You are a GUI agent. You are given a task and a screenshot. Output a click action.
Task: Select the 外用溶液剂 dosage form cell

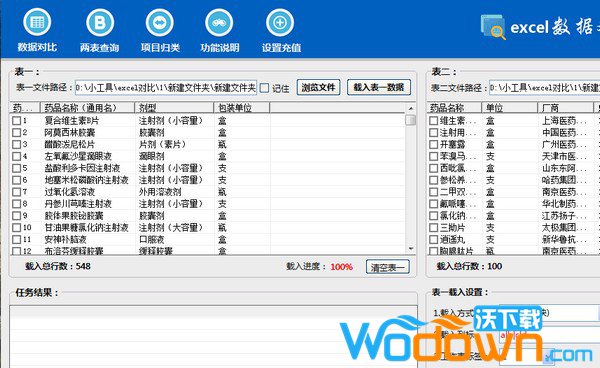coord(160,192)
